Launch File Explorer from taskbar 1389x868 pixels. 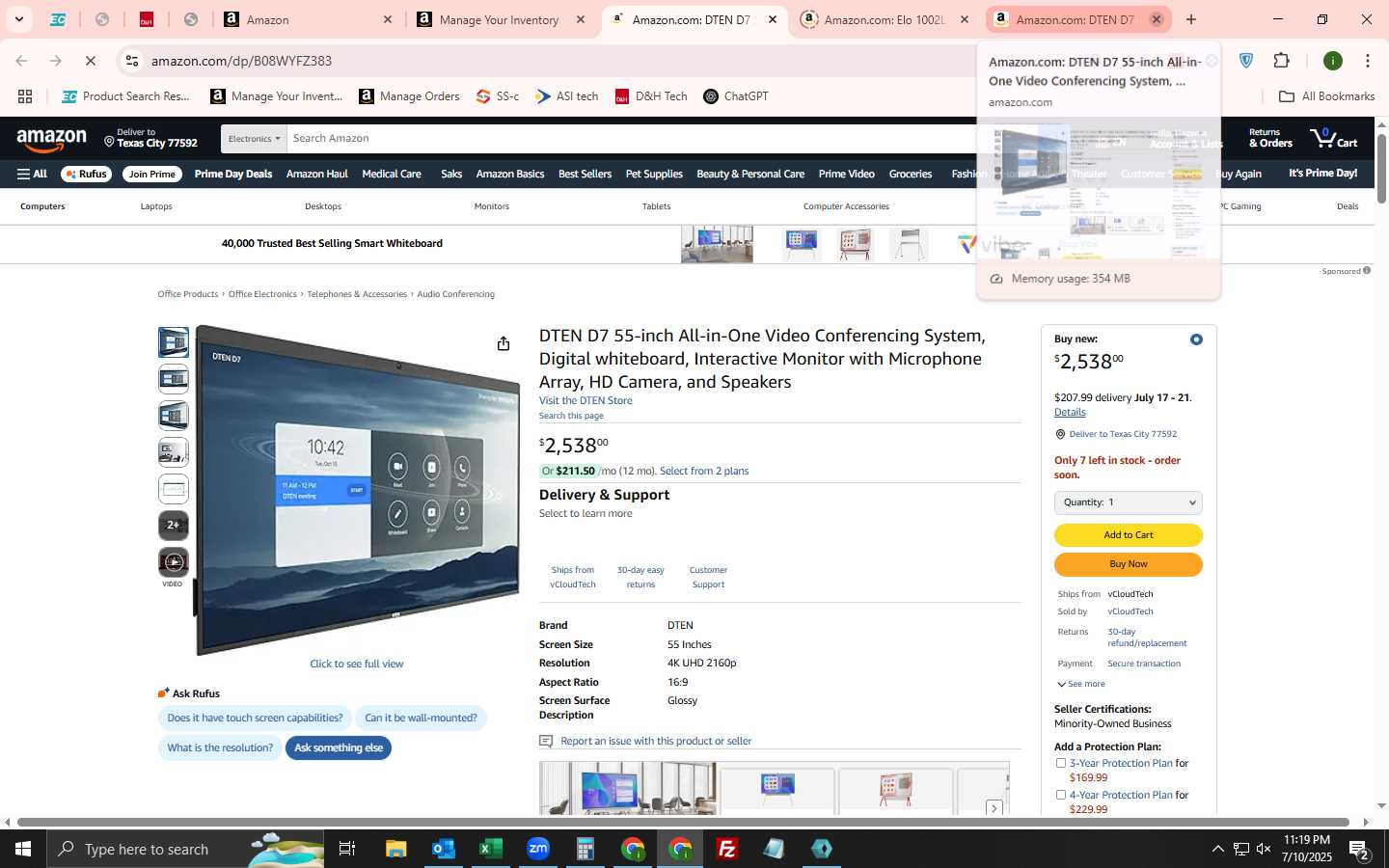396,849
